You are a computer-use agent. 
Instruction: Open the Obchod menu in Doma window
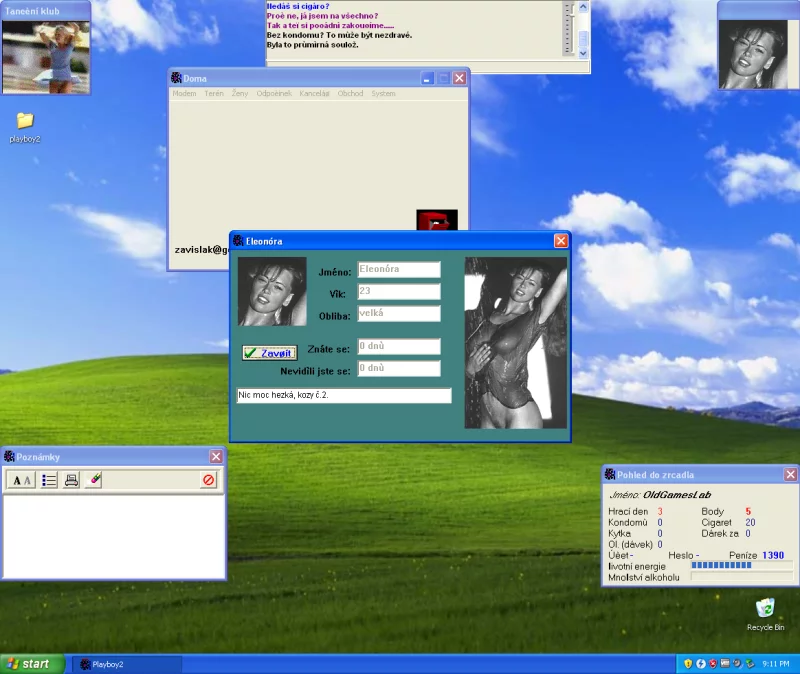351,93
